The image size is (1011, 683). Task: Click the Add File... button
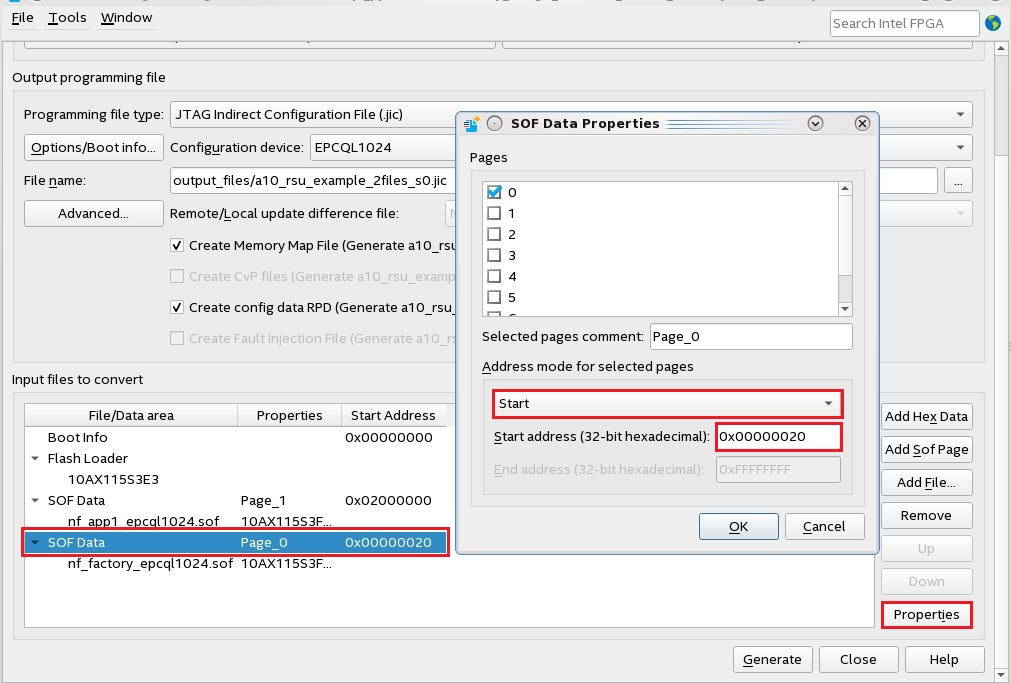tap(927, 482)
